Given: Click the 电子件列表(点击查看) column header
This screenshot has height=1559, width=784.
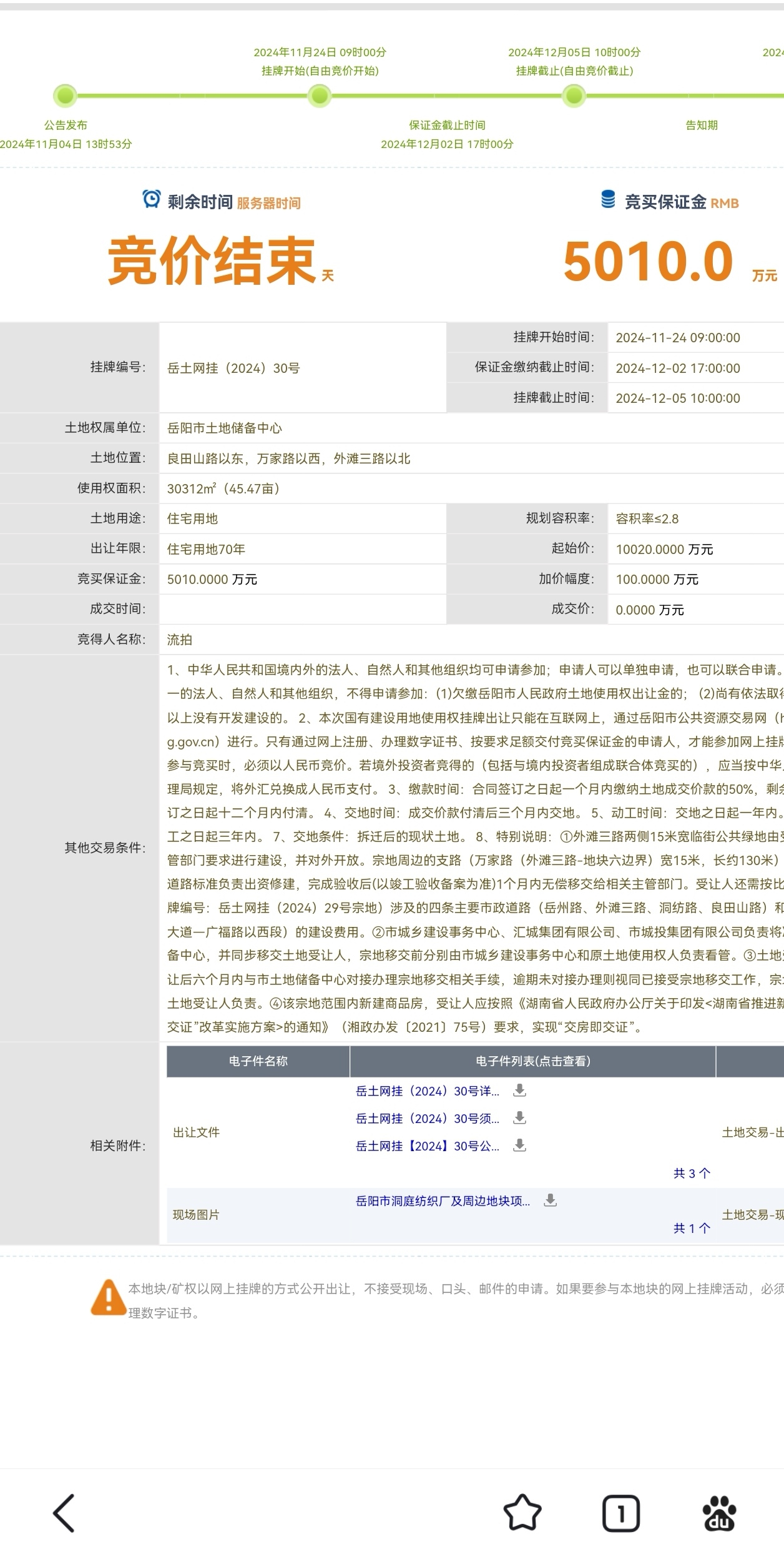Looking at the screenshot, I should (532, 1061).
